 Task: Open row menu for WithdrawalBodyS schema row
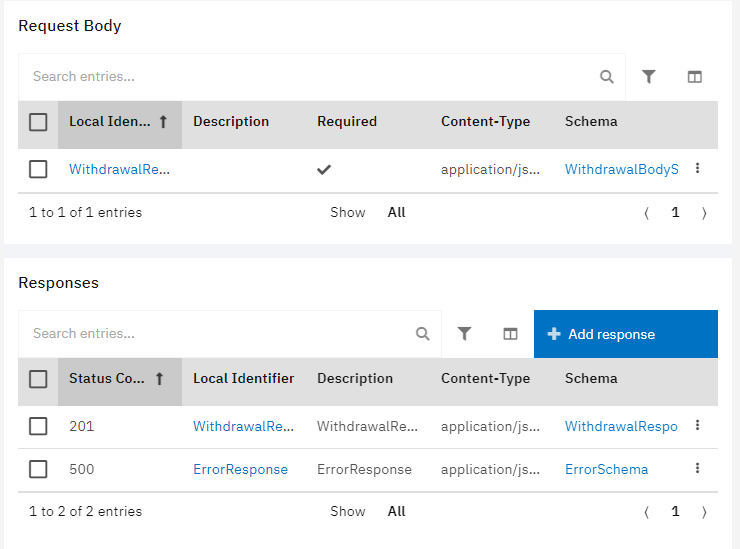tap(697, 168)
